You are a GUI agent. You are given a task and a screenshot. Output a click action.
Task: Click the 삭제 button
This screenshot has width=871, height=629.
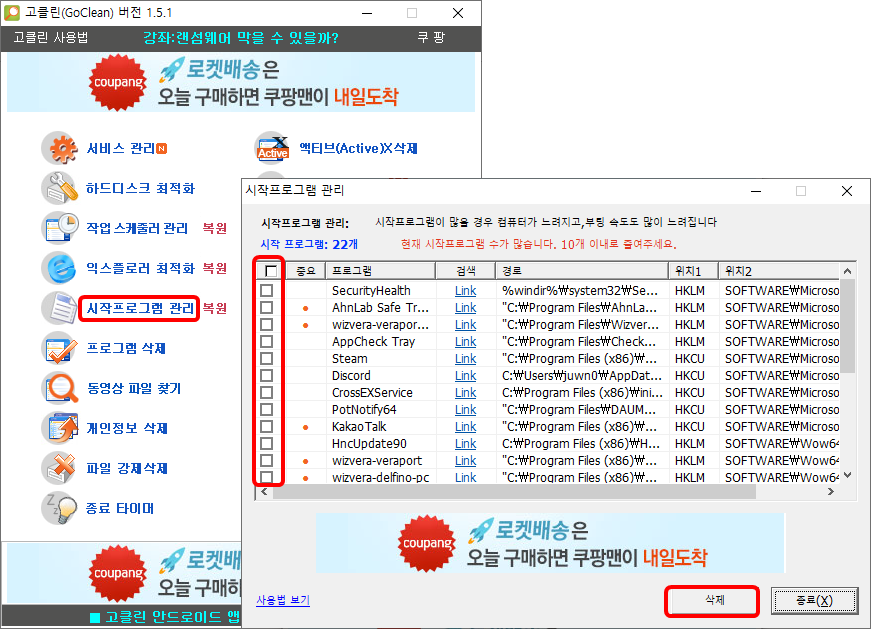click(x=714, y=600)
